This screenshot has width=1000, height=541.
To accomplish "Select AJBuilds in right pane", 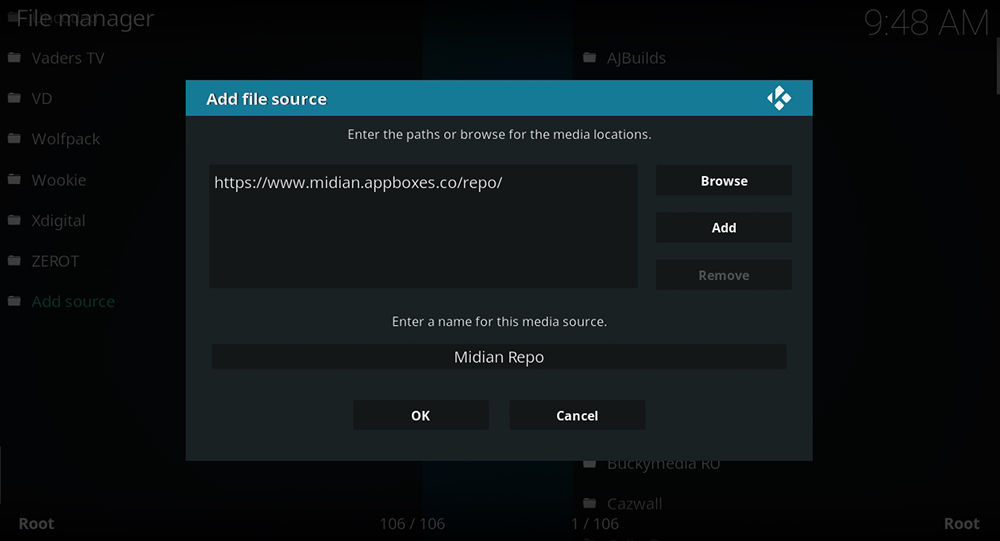I will [x=636, y=58].
